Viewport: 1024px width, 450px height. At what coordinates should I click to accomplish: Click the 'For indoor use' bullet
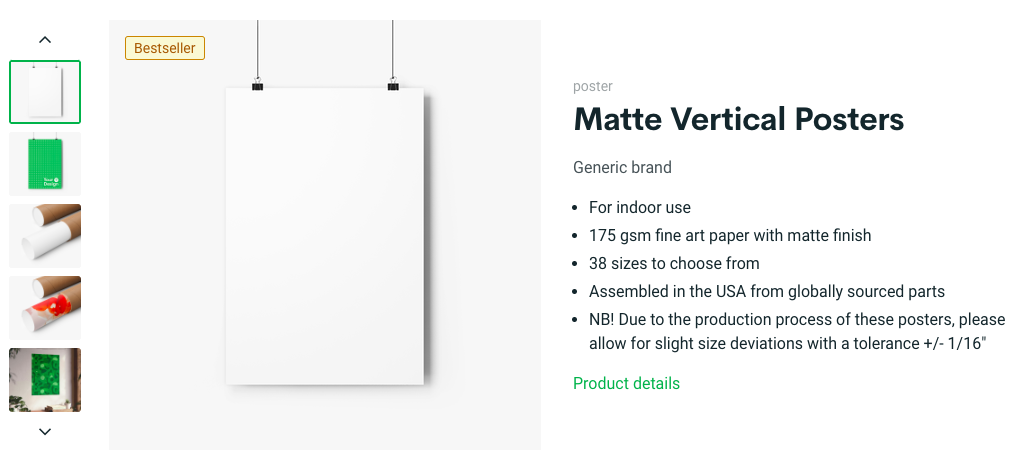pyautogui.click(x=639, y=208)
